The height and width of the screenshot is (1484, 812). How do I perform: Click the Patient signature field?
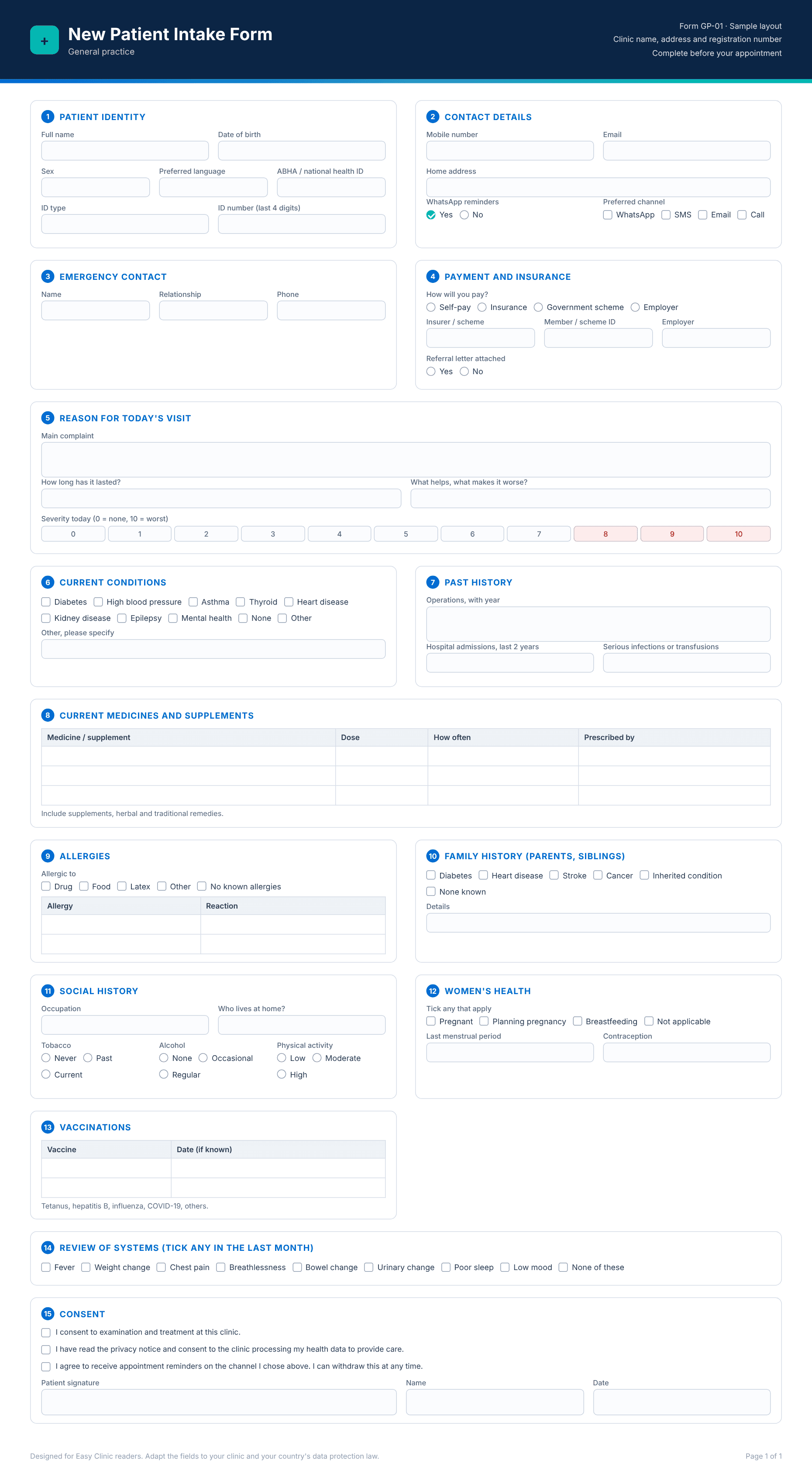point(219,1401)
